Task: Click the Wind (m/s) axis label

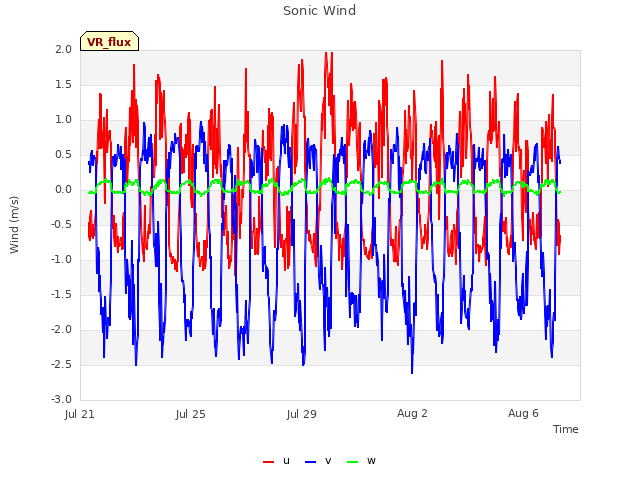Action: click(14, 225)
